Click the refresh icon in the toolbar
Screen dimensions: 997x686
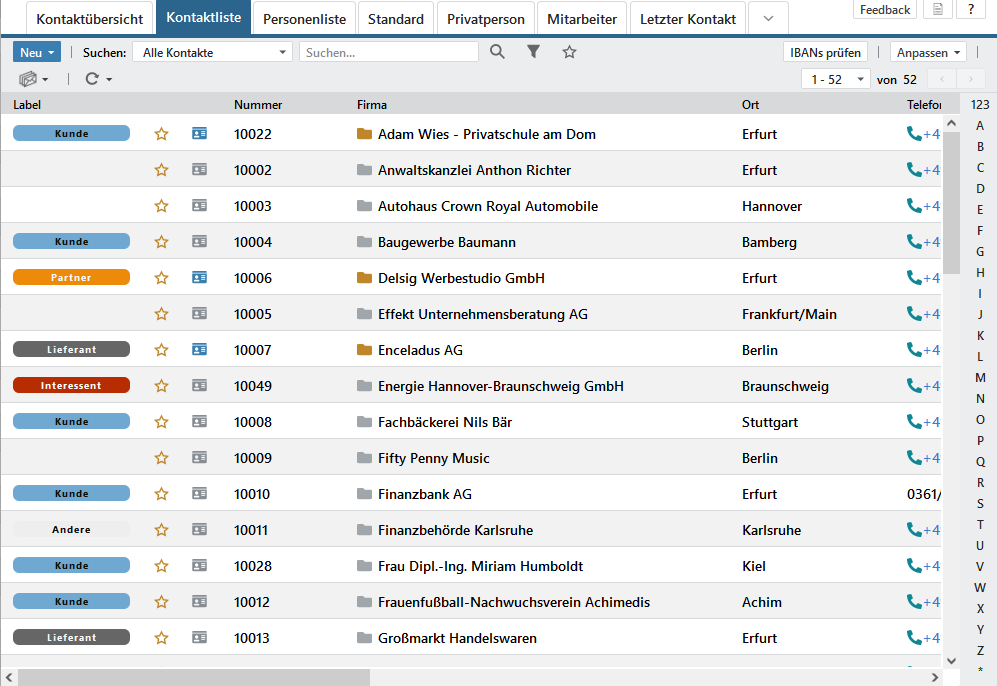(92, 79)
